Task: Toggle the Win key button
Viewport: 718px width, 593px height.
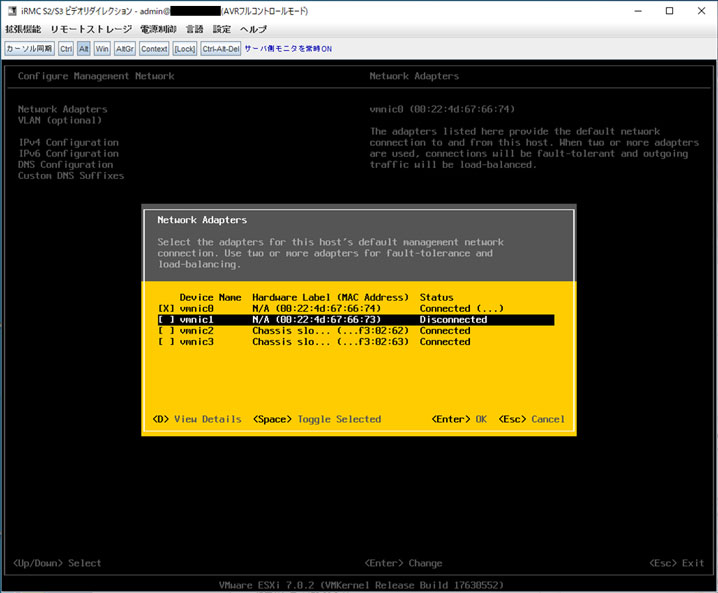Action: pyautogui.click(x=102, y=49)
